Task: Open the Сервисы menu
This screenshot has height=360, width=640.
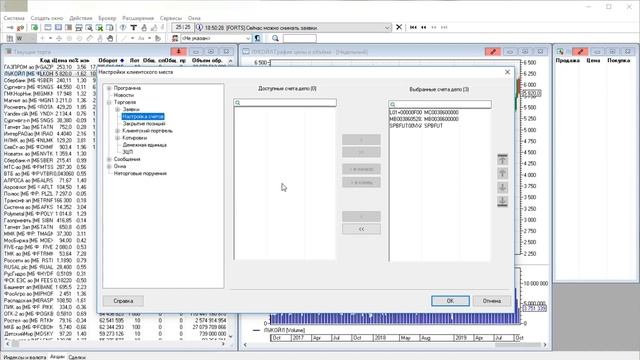Action: [171, 18]
